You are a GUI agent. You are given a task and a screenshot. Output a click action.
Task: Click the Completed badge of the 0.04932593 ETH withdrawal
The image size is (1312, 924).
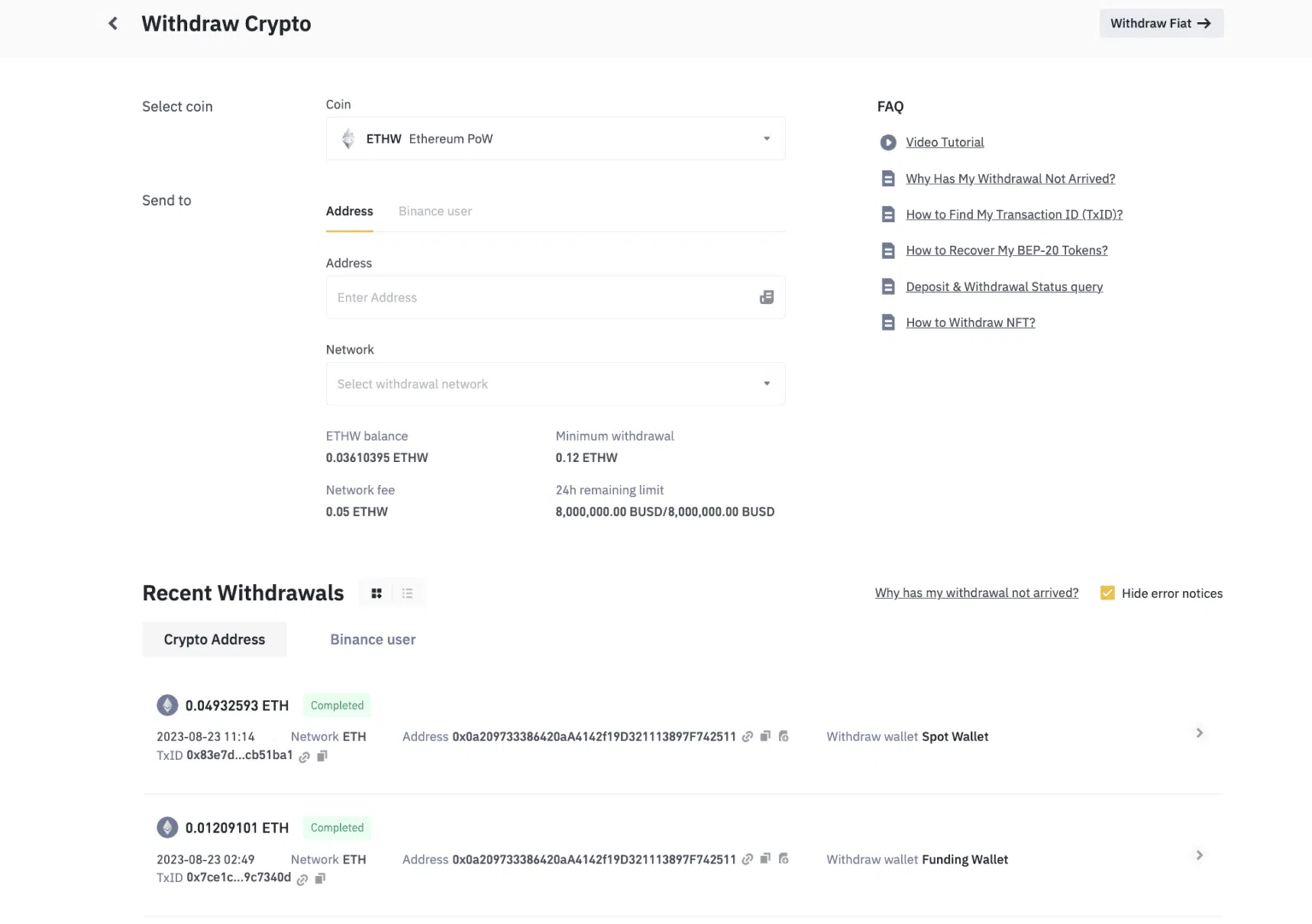[337, 705]
